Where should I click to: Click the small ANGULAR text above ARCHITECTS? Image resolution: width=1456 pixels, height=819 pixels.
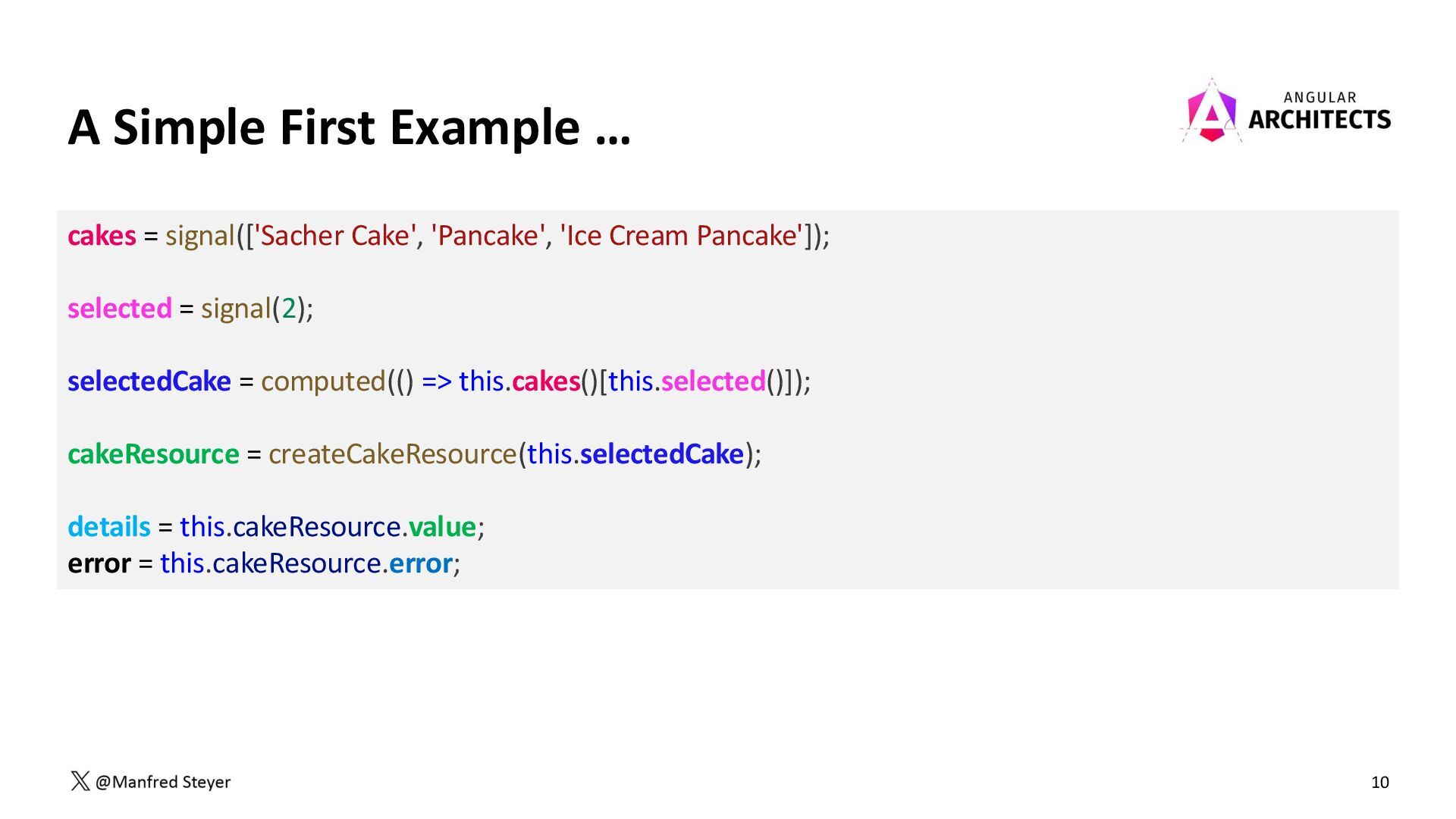pyautogui.click(x=1320, y=98)
